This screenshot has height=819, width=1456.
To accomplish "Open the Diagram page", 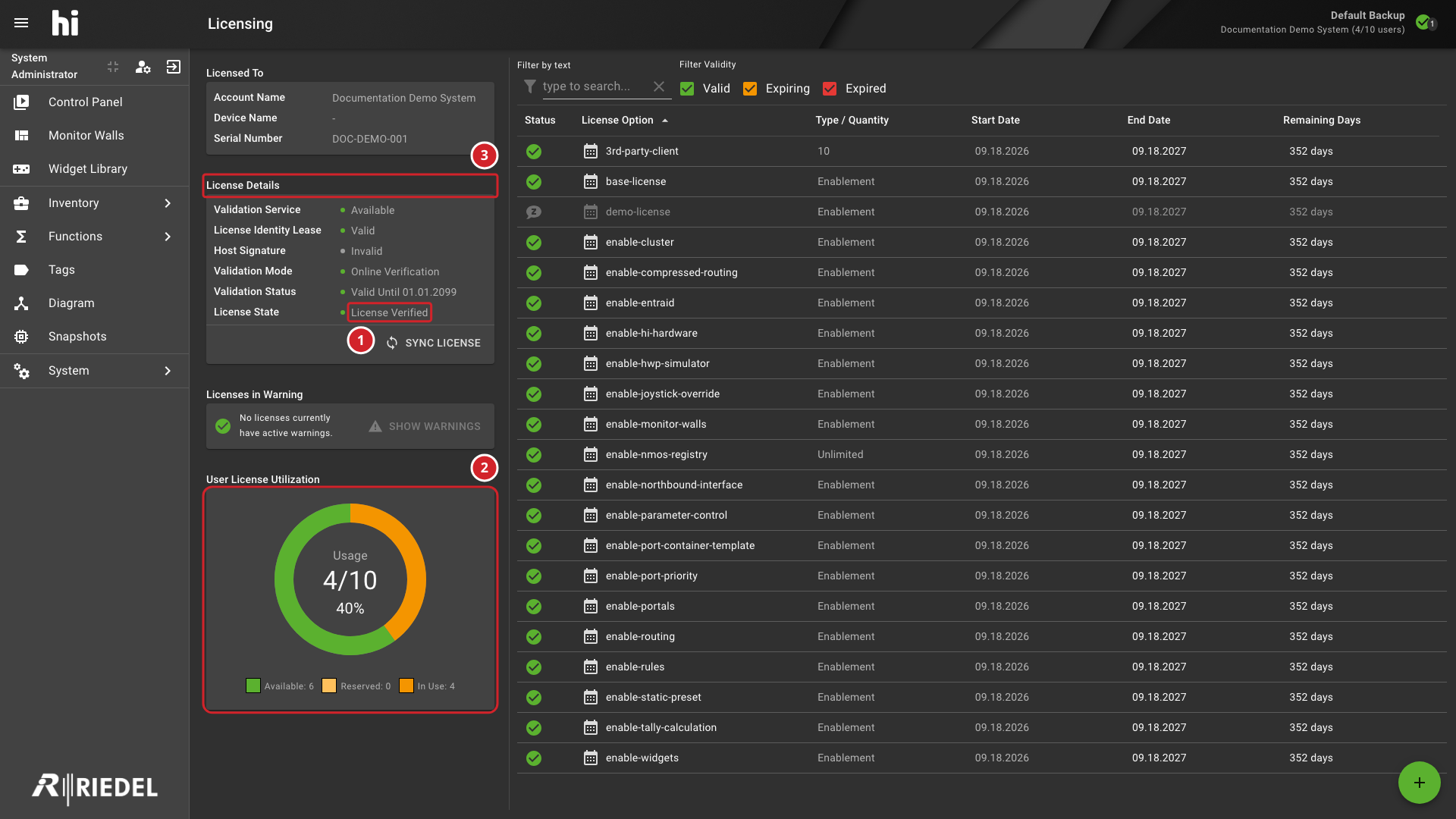I will point(94,303).
